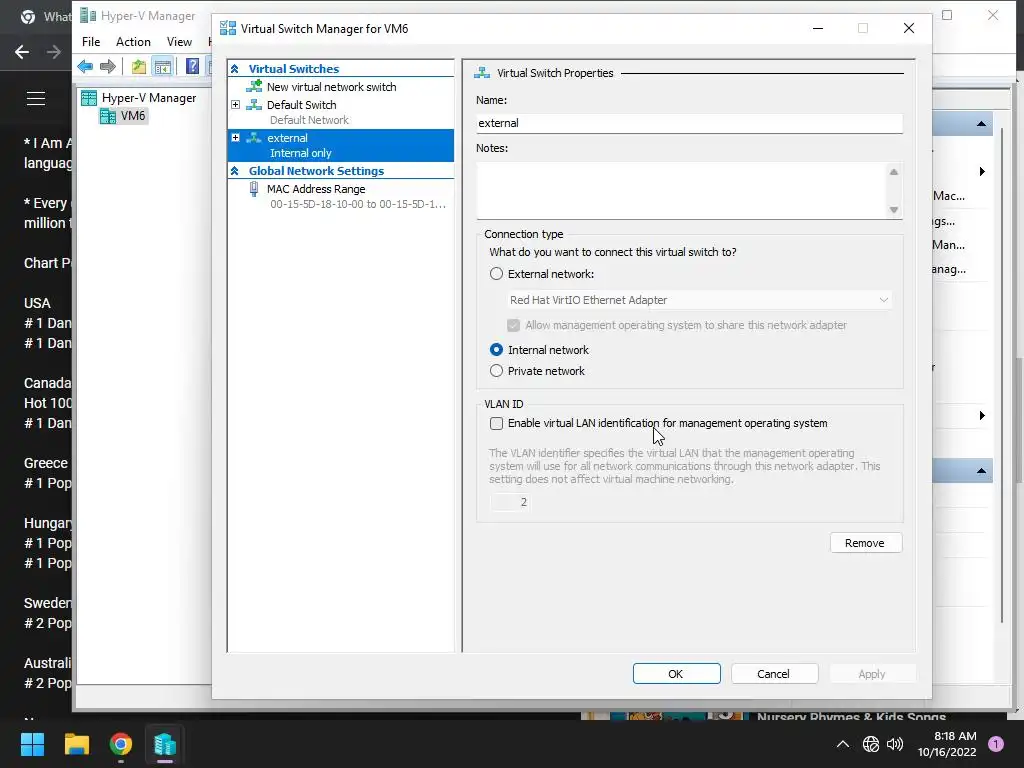Select the VM6 server icon in tree
1024x768 pixels.
coord(108,116)
